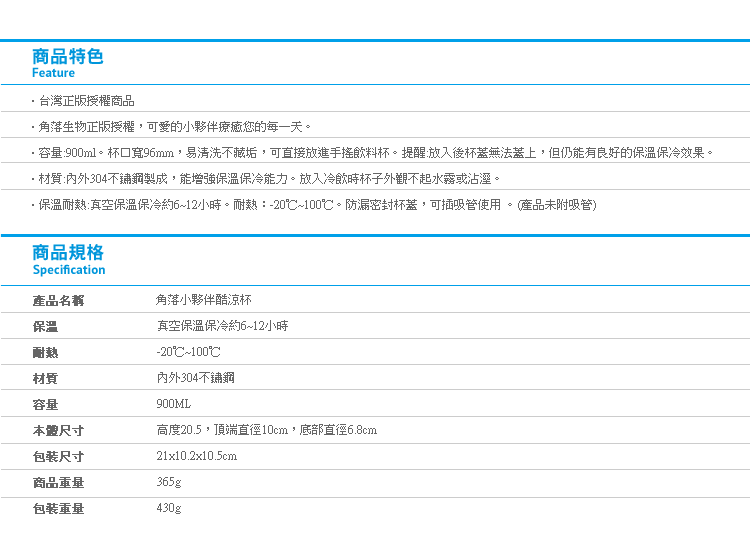
Task: Select the 21x10.2x10.5cm value
Action: click(x=197, y=456)
